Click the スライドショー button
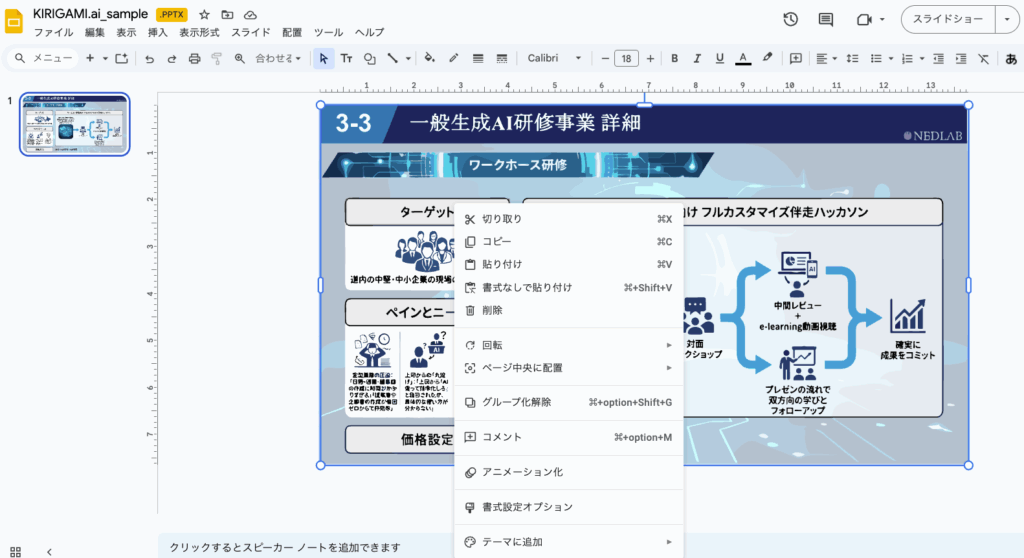1024x558 pixels. pyautogui.click(x=948, y=19)
